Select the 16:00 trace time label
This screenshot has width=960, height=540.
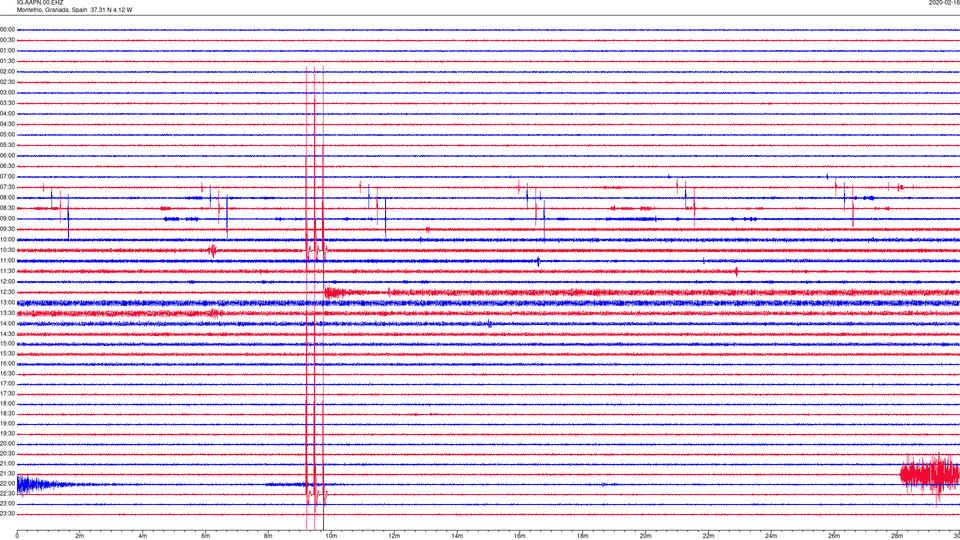click(7, 364)
